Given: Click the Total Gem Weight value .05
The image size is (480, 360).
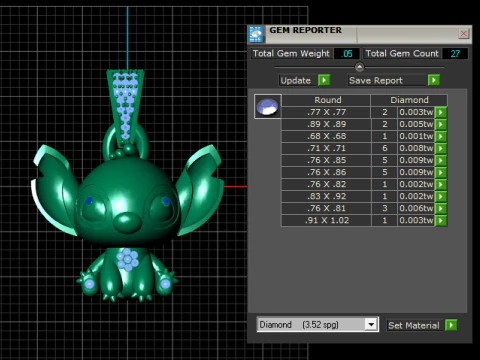Looking at the screenshot, I should coord(347,54).
